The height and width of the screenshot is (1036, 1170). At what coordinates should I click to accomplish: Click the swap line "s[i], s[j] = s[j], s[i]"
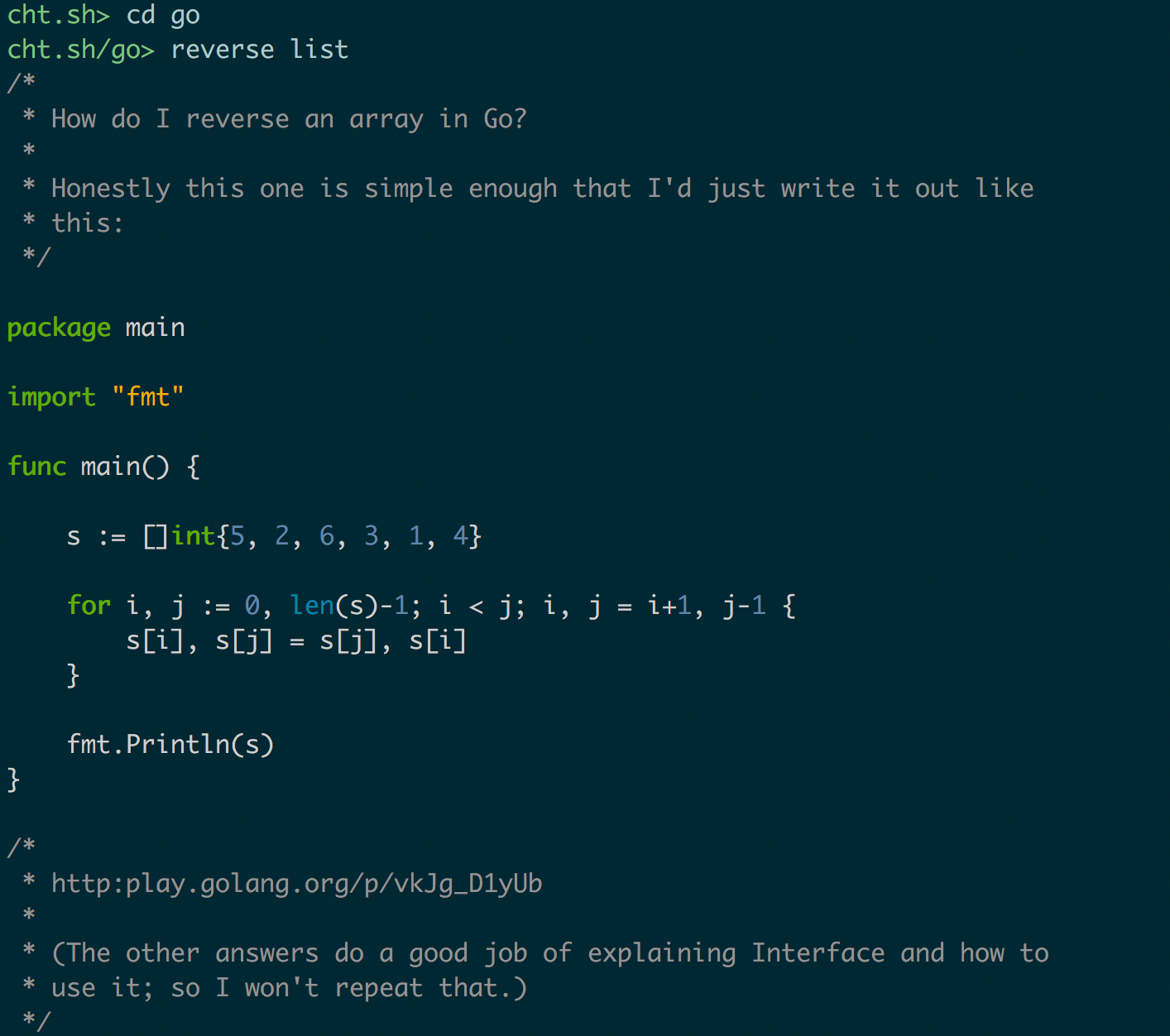tap(296, 640)
